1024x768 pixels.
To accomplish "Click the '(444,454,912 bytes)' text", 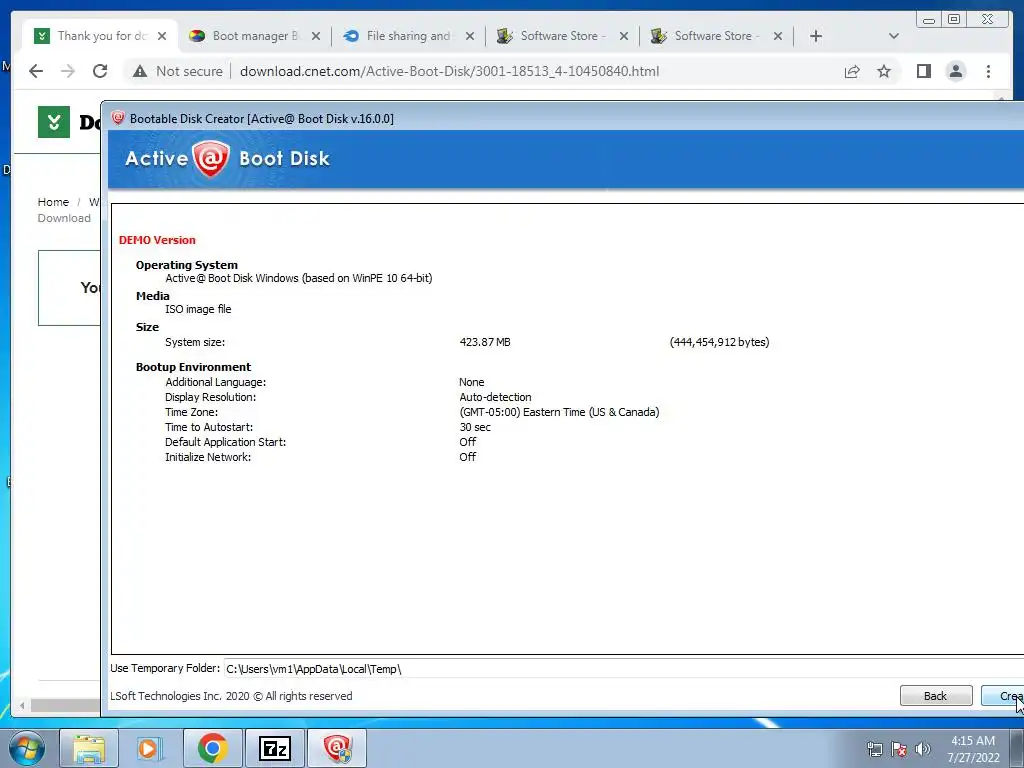I will coord(719,342).
